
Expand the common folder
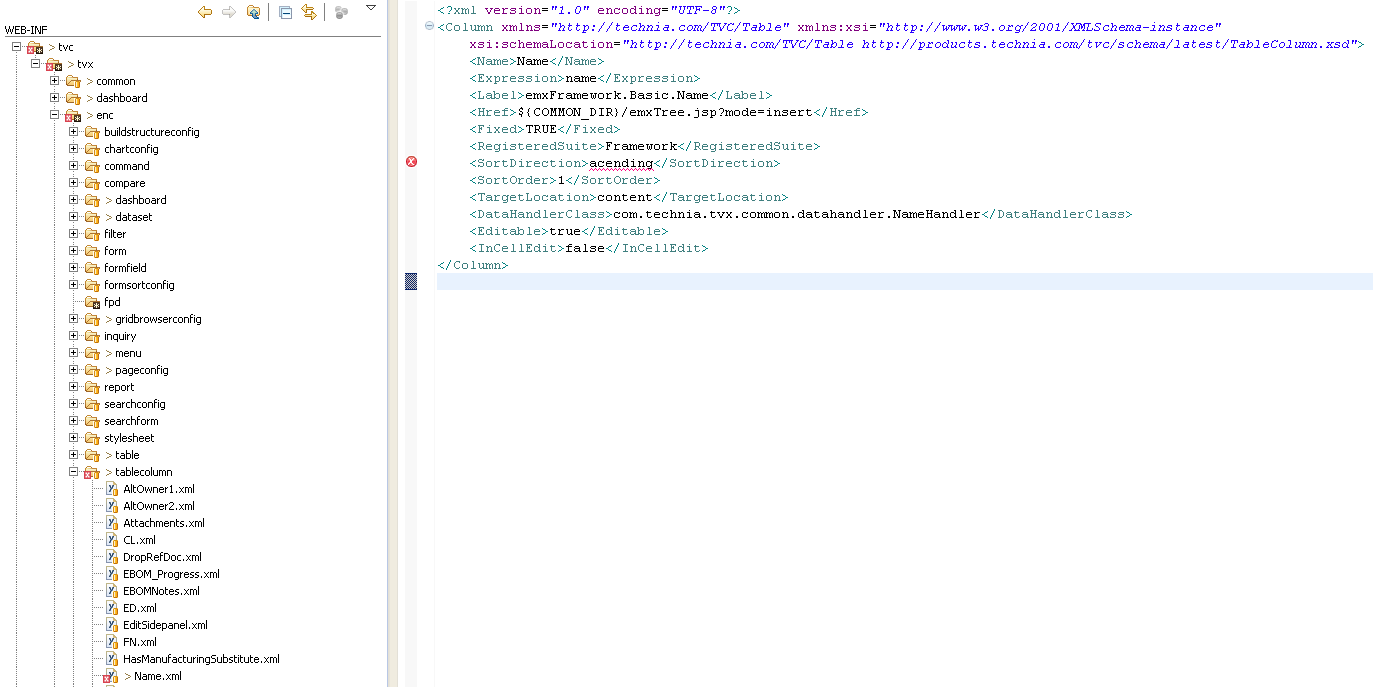(55, 81)
